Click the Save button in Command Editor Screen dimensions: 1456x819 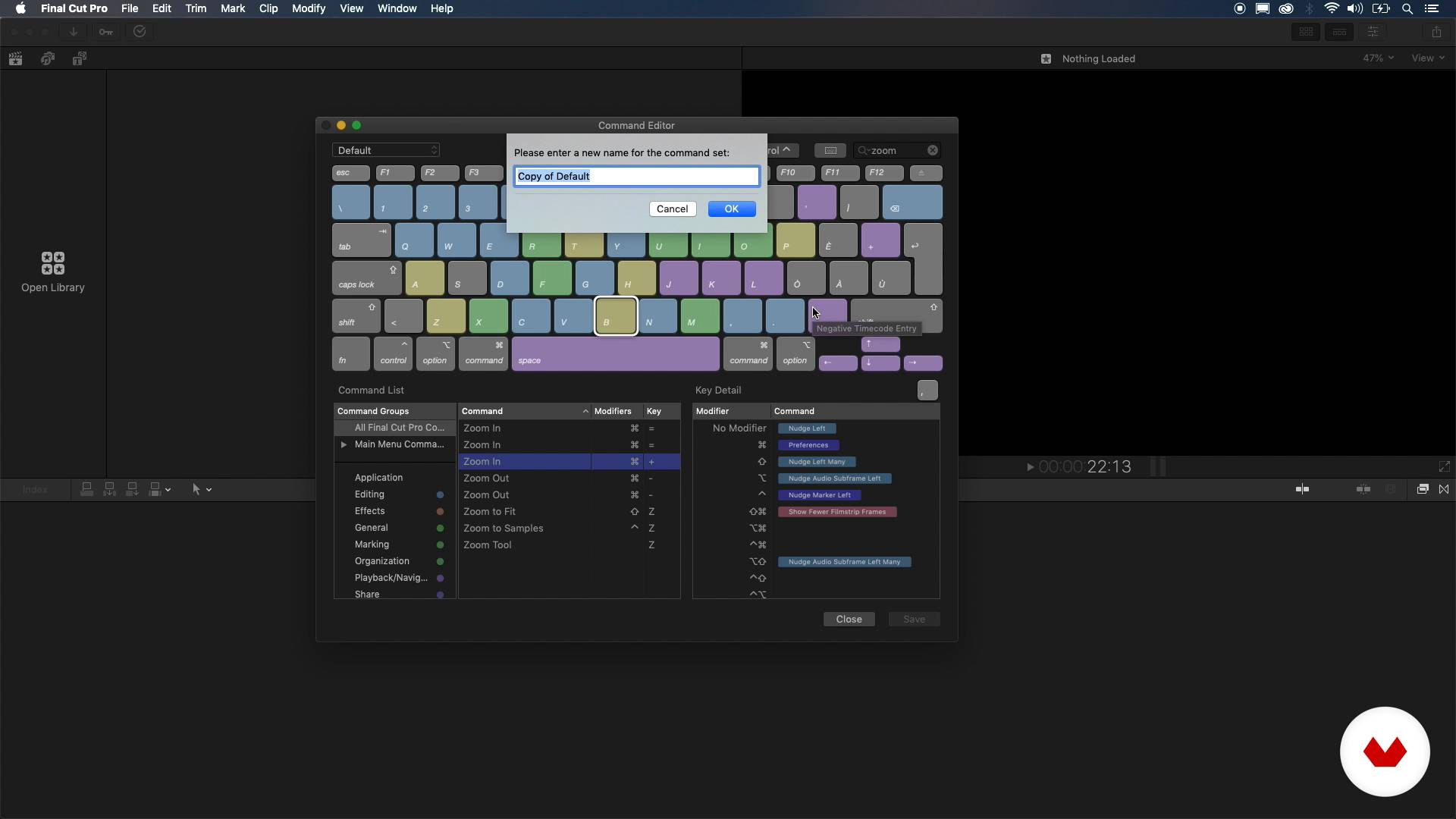click(914, 619)
